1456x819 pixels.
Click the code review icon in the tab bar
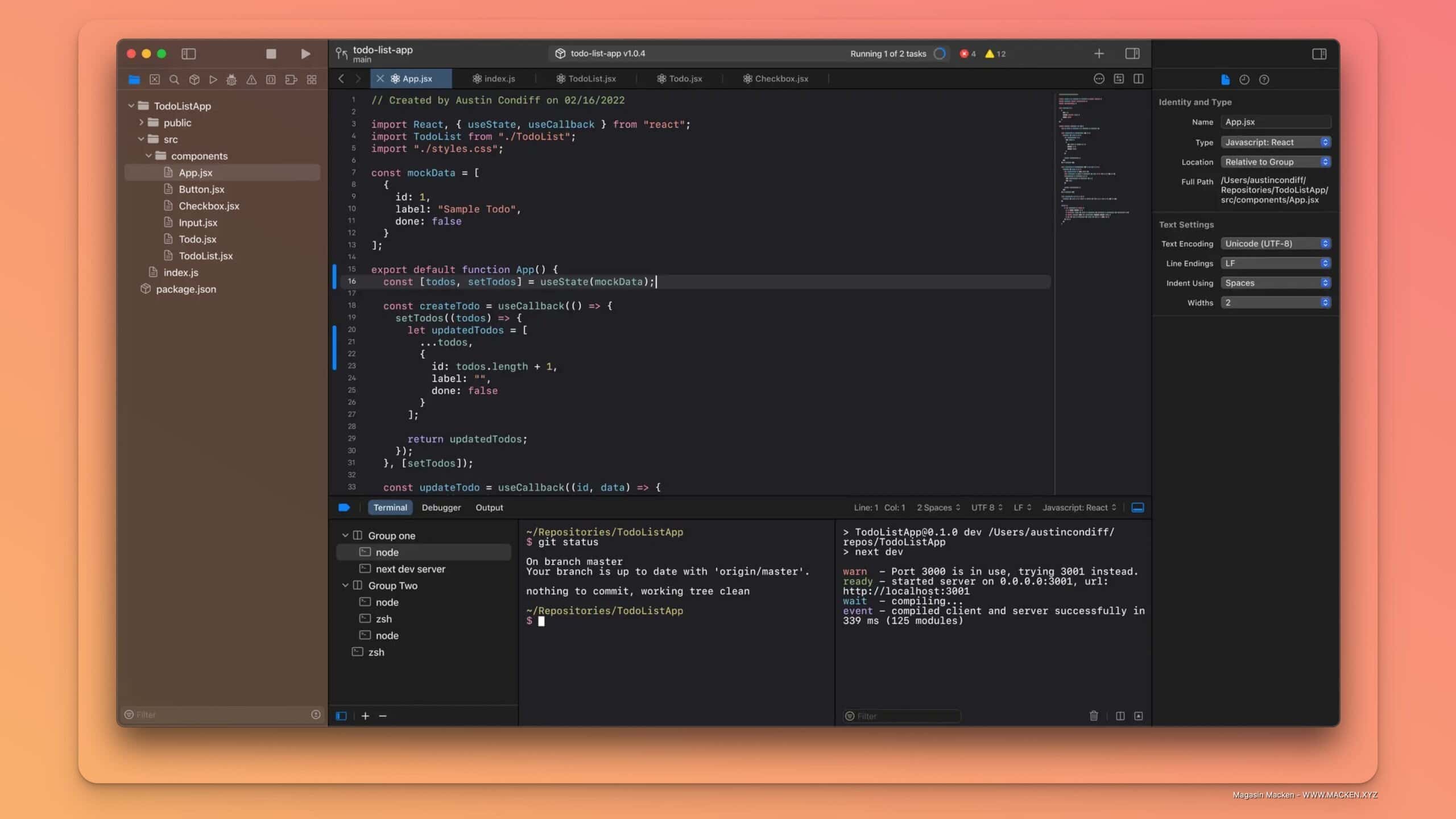click(x=1119, y=78)
